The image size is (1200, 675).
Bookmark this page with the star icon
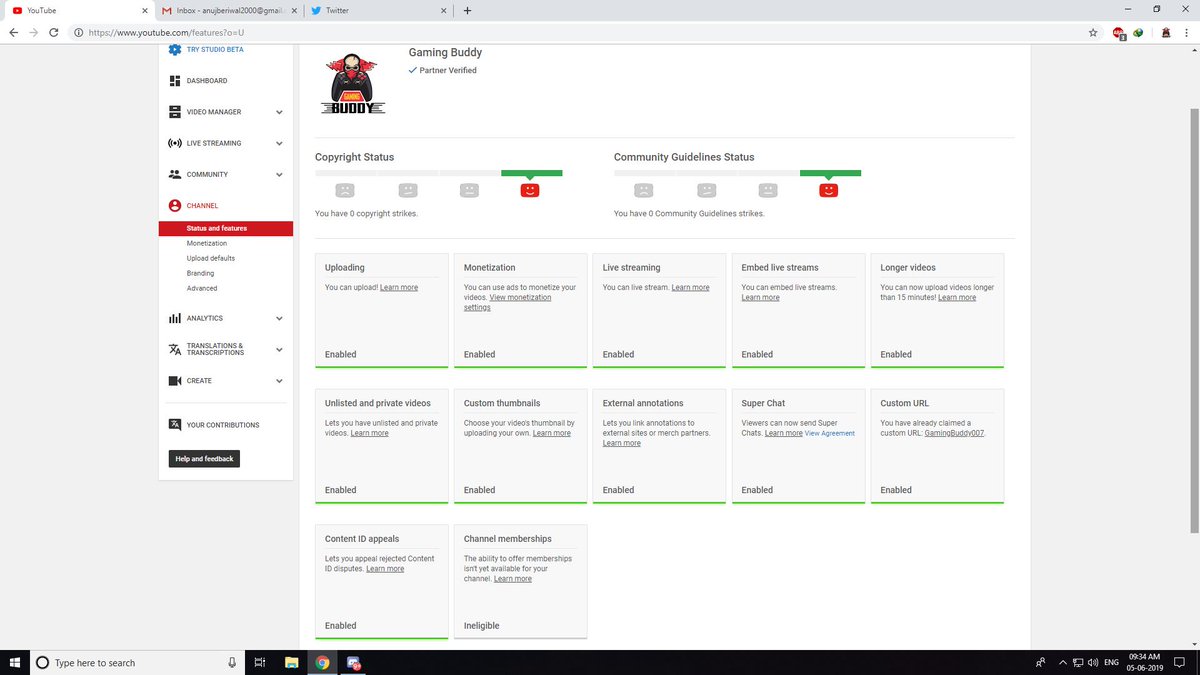pos(1093,32)
